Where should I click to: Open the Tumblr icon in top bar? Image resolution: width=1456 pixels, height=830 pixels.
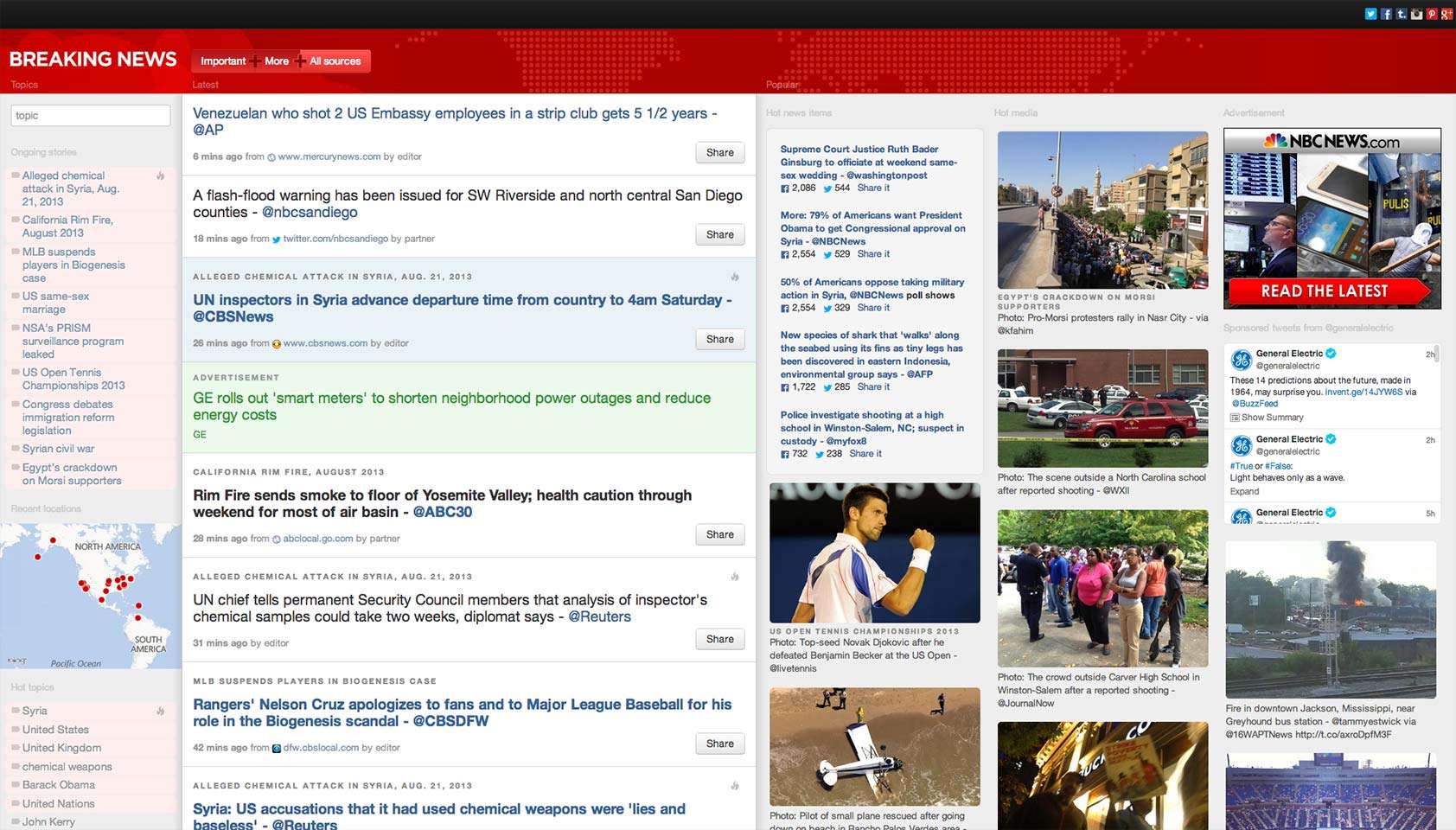click(1402, 14)
